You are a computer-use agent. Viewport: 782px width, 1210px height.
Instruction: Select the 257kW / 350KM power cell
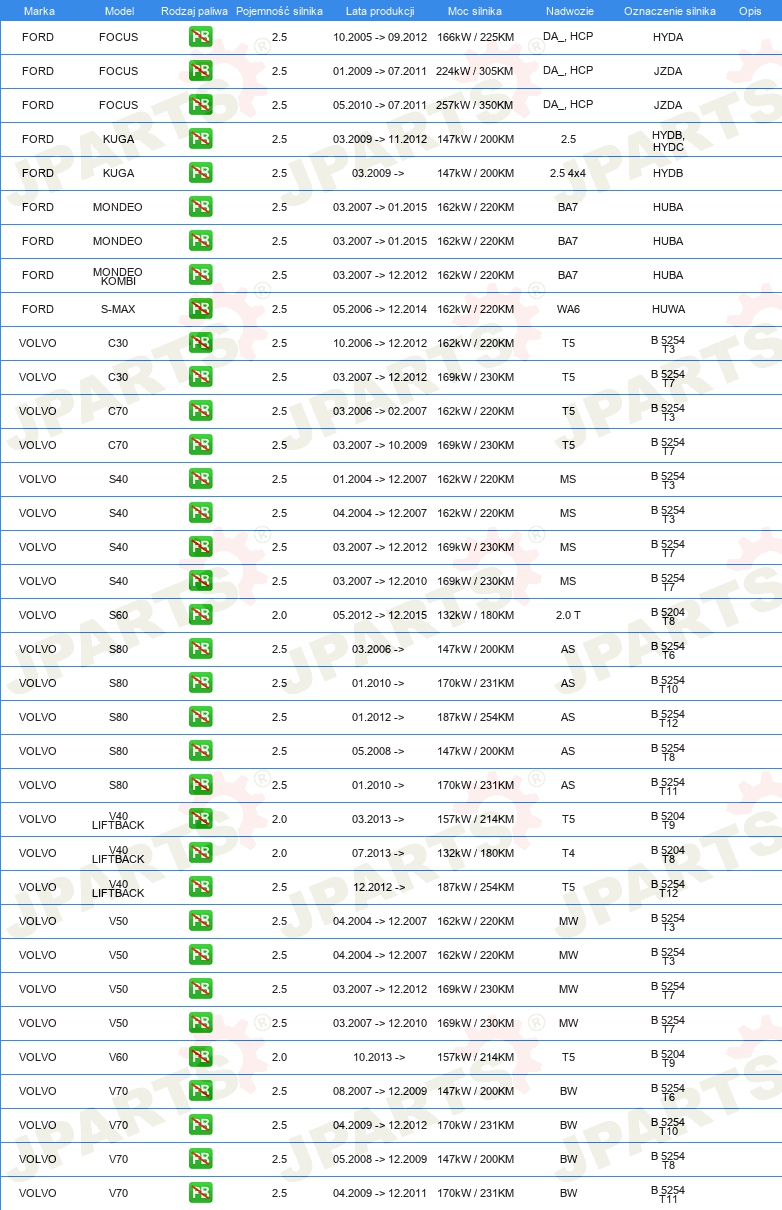pyautogui.click(x=475, y=105)
